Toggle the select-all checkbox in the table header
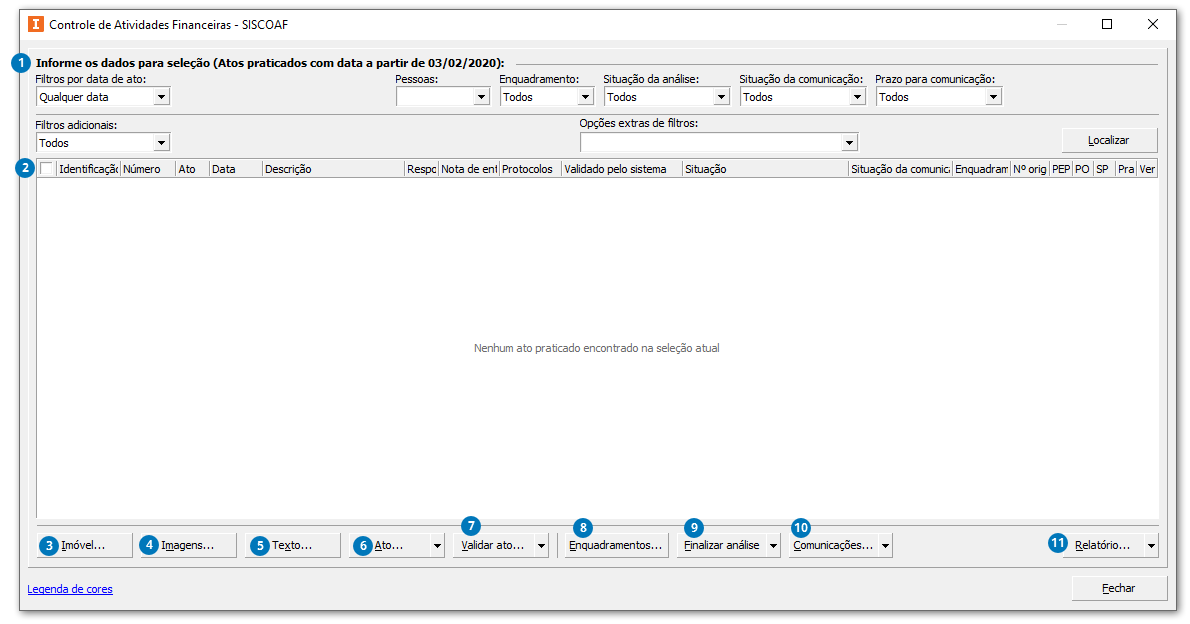 (46, 169)
